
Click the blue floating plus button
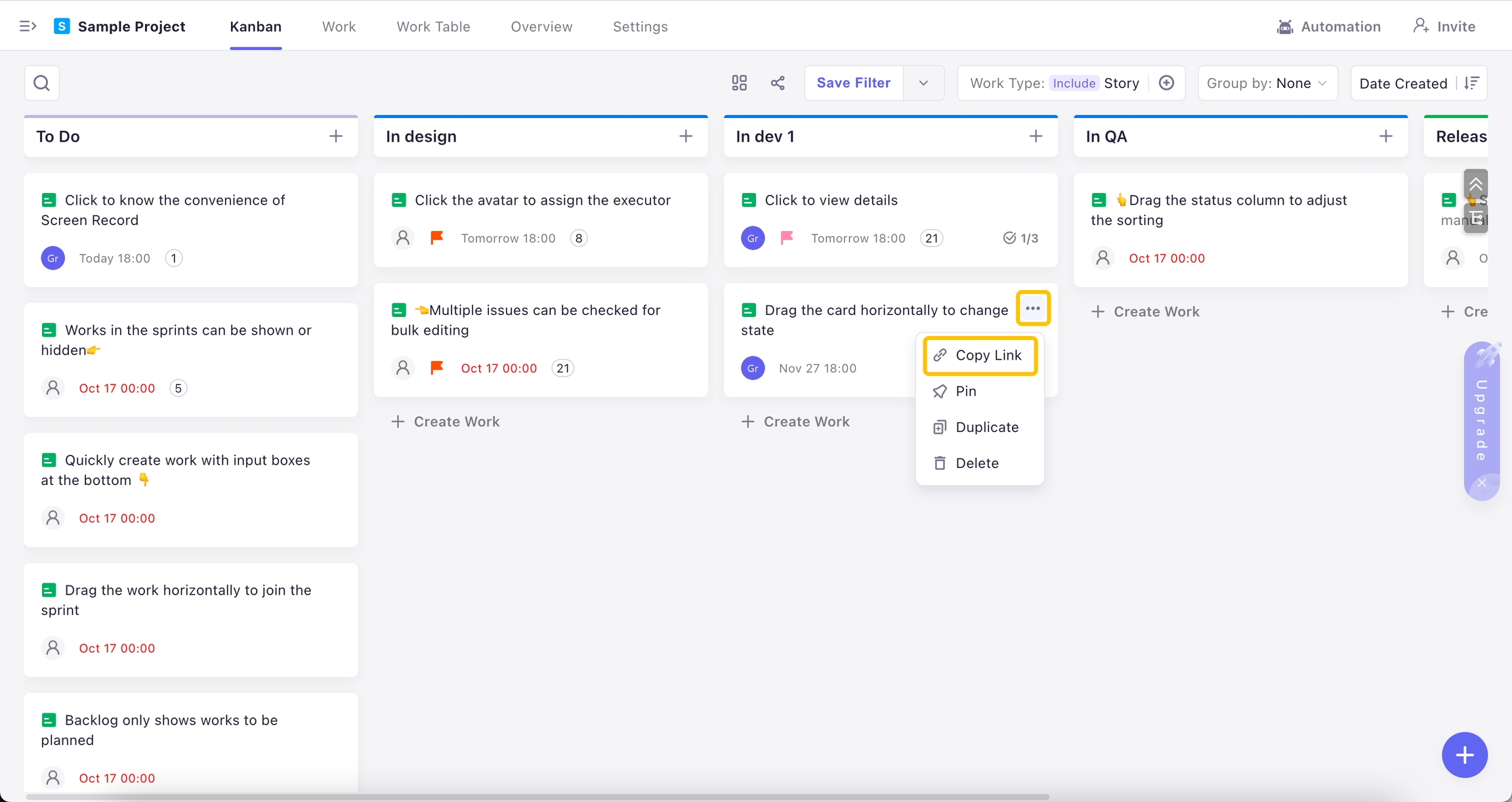coord(1464,755)
